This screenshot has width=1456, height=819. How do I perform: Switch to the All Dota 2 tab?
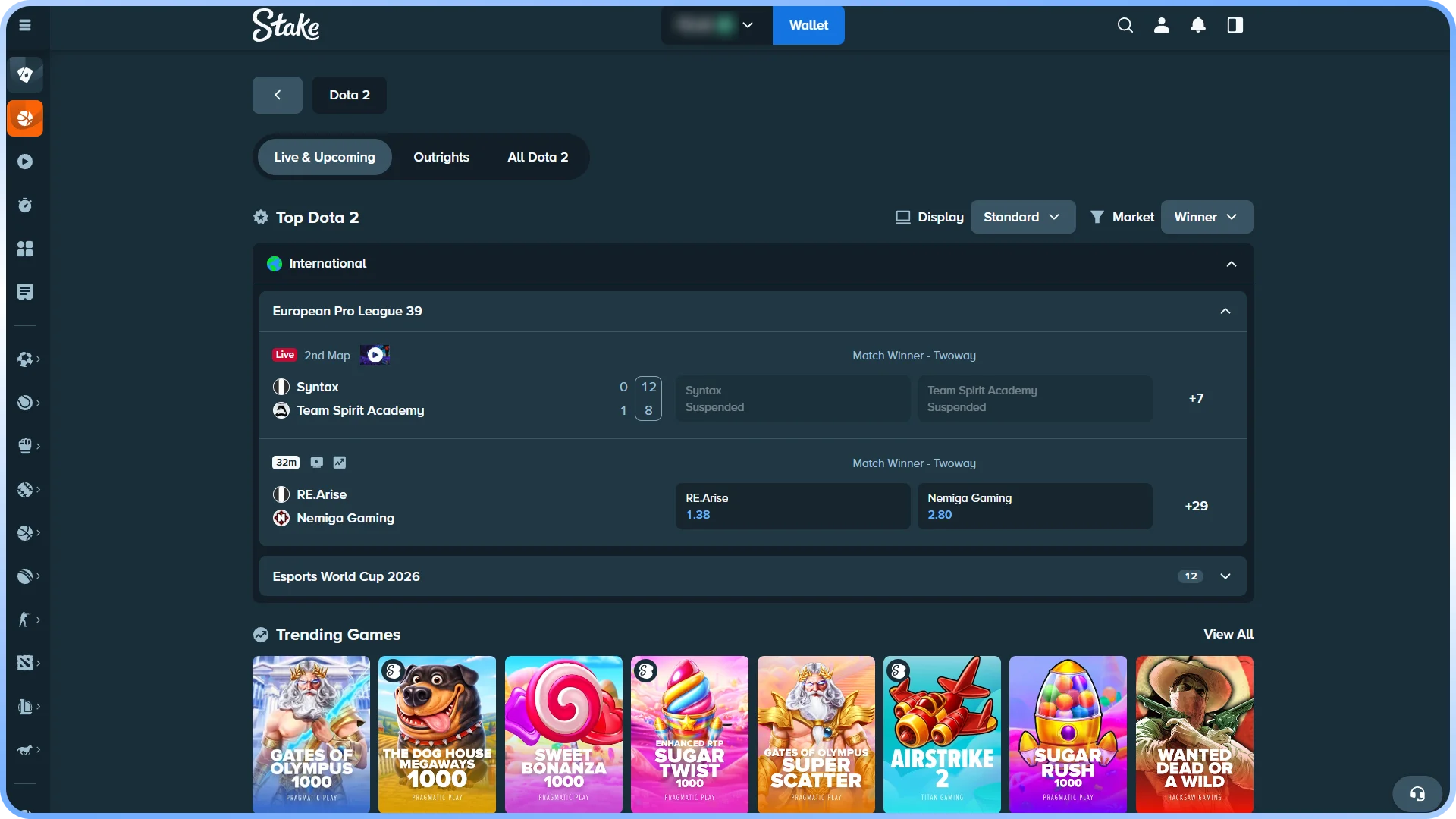538,157
